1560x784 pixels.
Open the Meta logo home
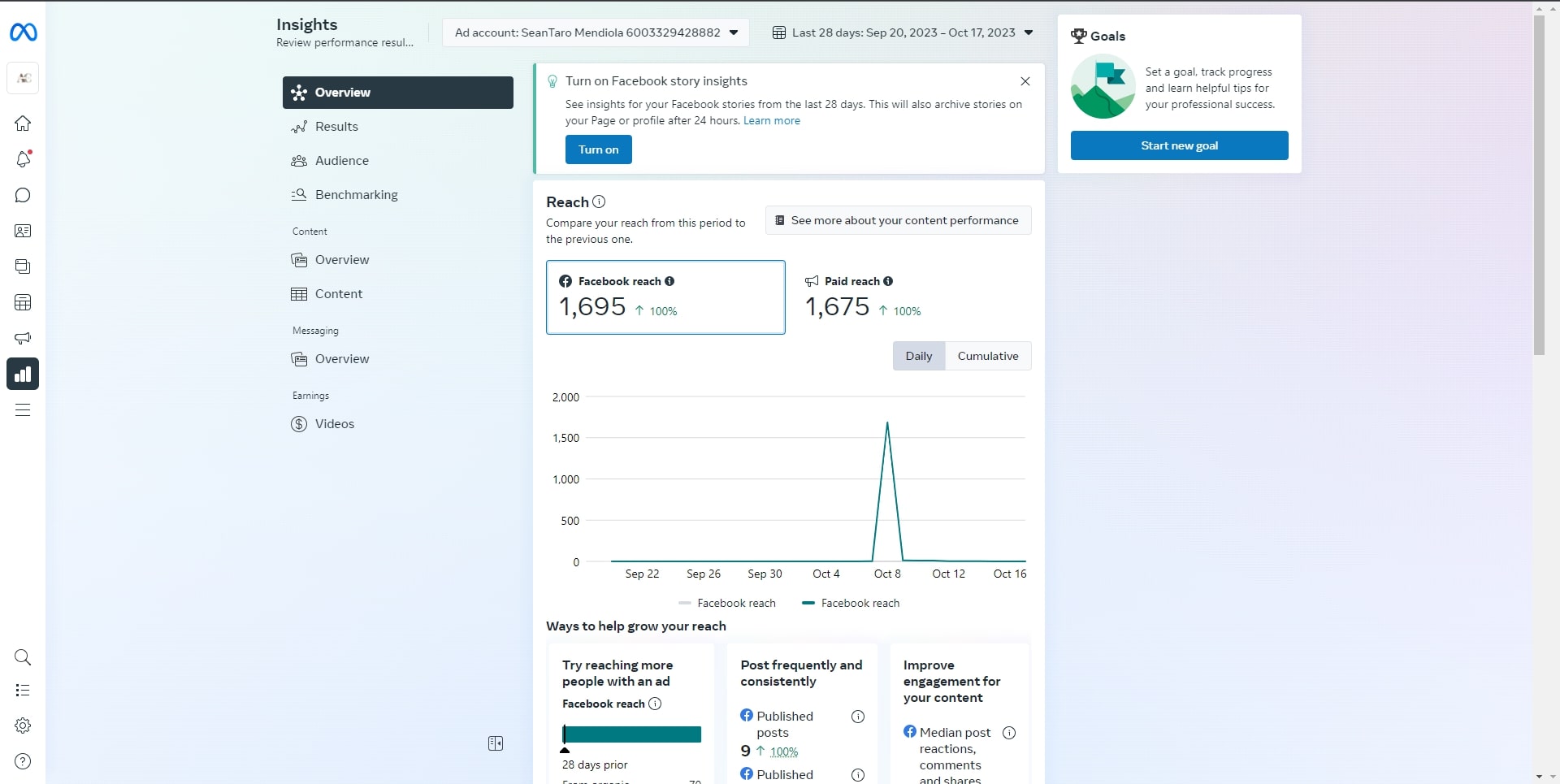click(x=23, y=32)
